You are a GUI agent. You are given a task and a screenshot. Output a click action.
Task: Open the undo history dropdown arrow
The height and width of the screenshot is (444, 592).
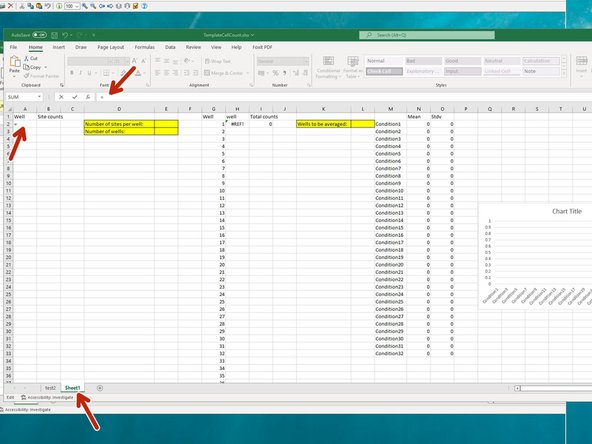coord(71,35)
